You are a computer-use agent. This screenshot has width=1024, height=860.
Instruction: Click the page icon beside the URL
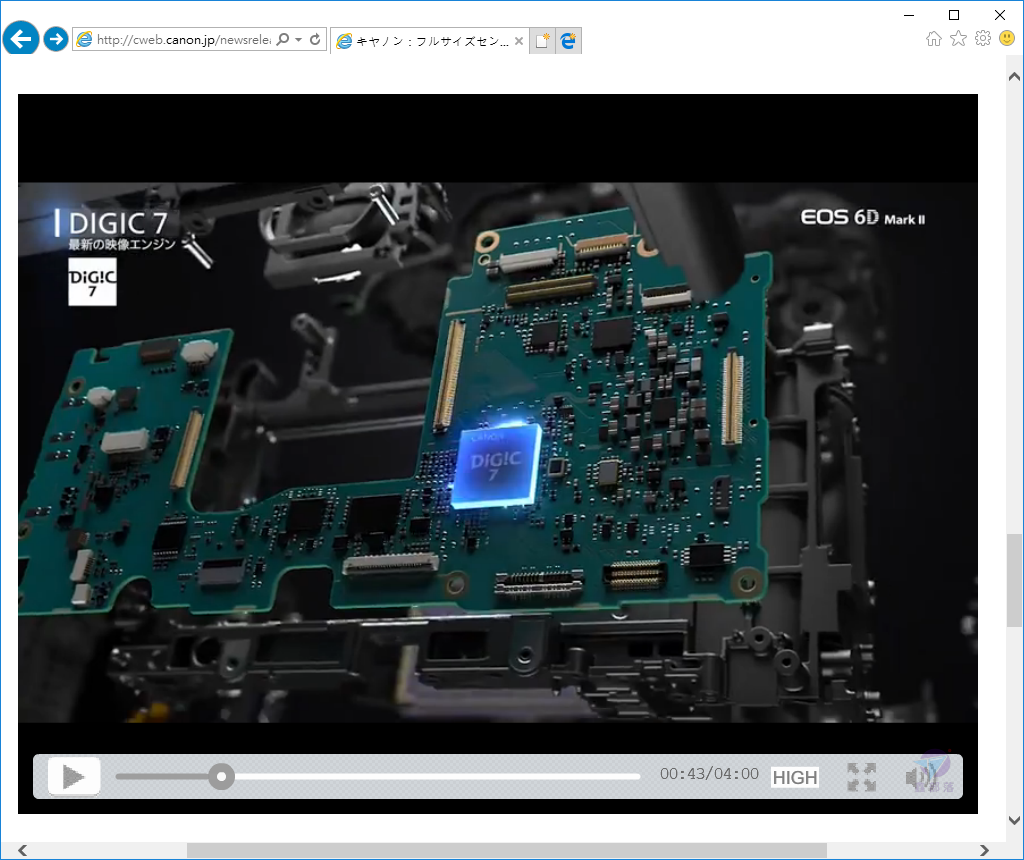pos(84,40)
